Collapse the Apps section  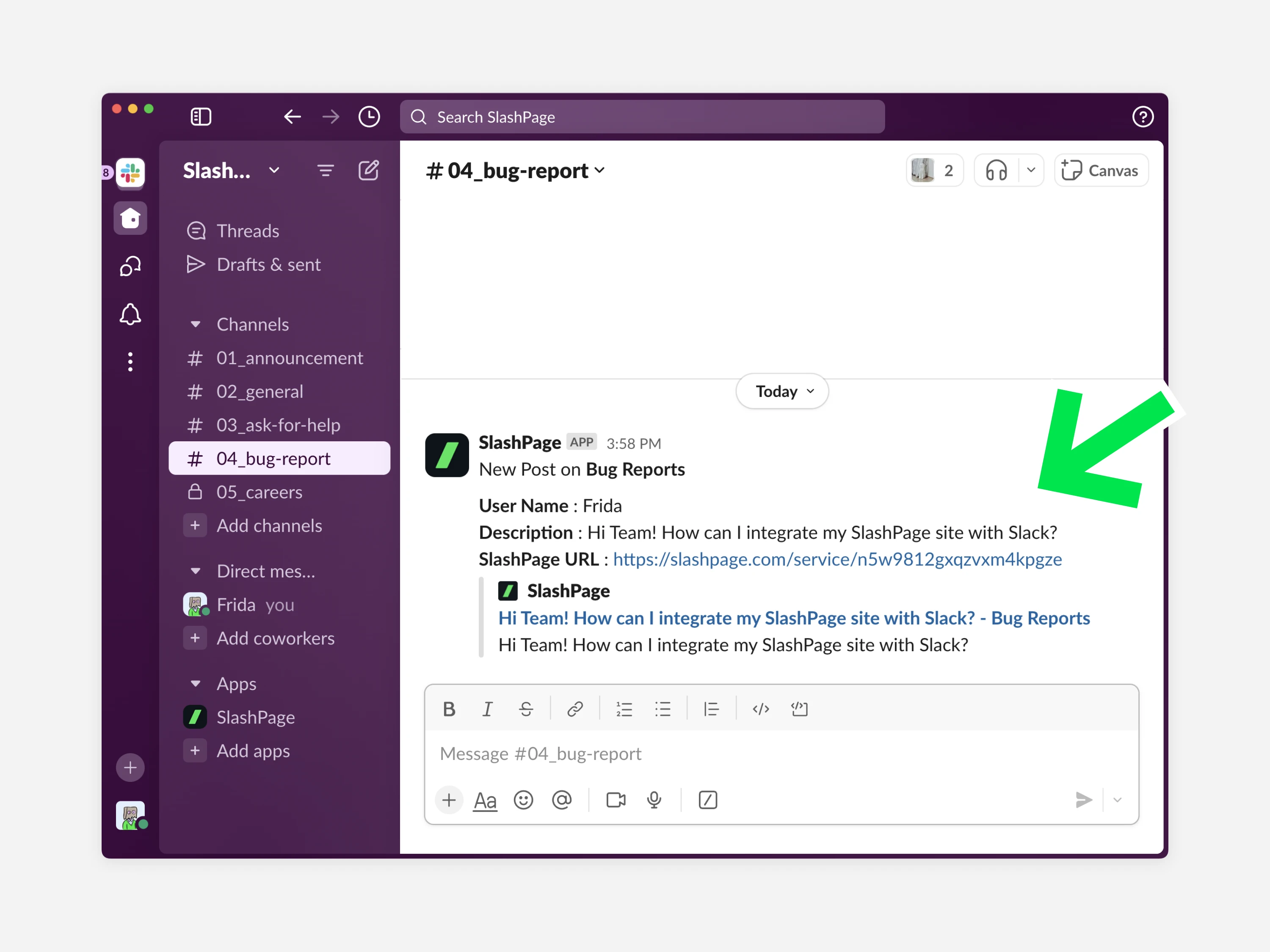195,683
